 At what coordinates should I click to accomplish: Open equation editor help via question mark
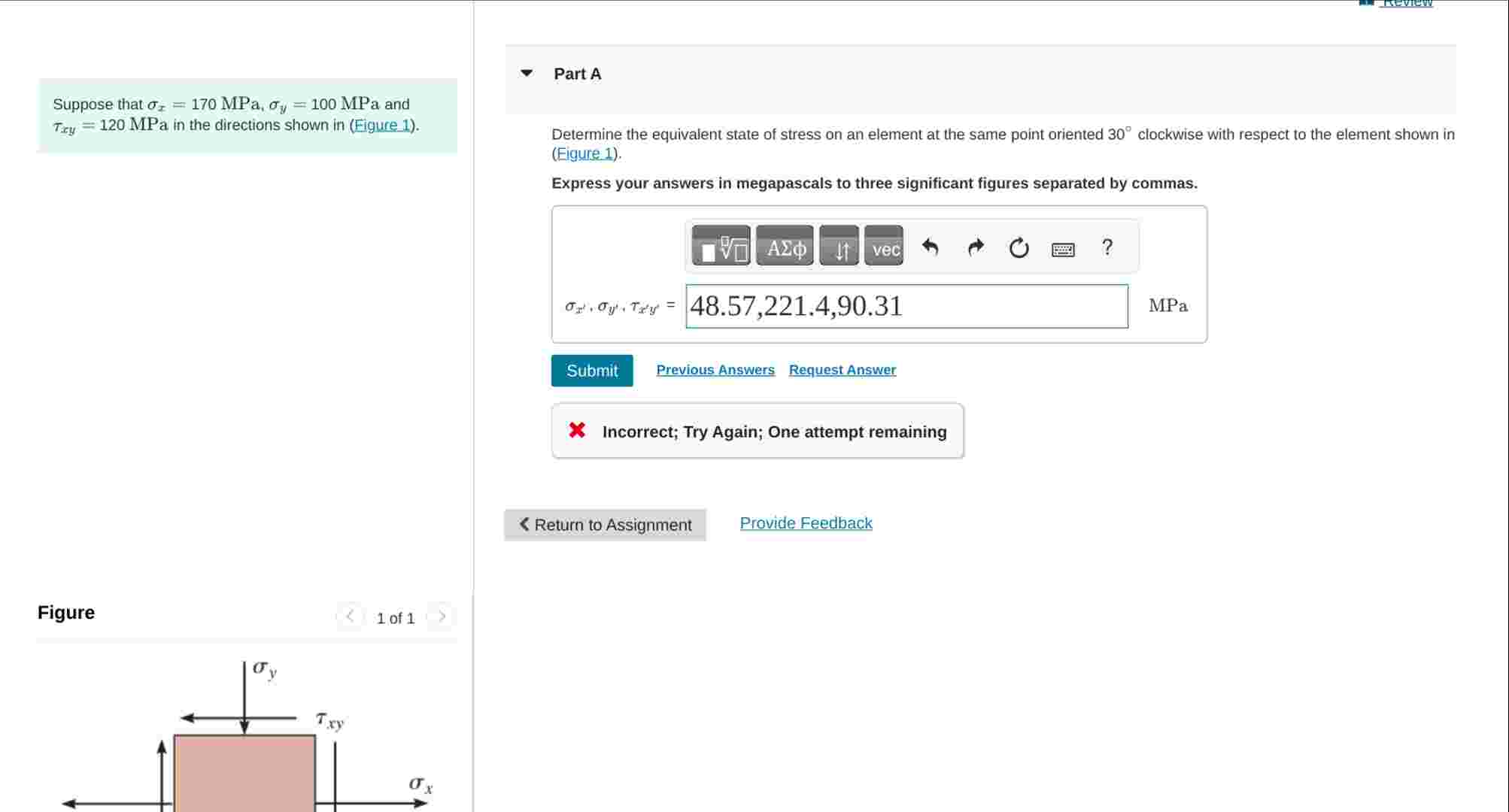(1107, 247)
